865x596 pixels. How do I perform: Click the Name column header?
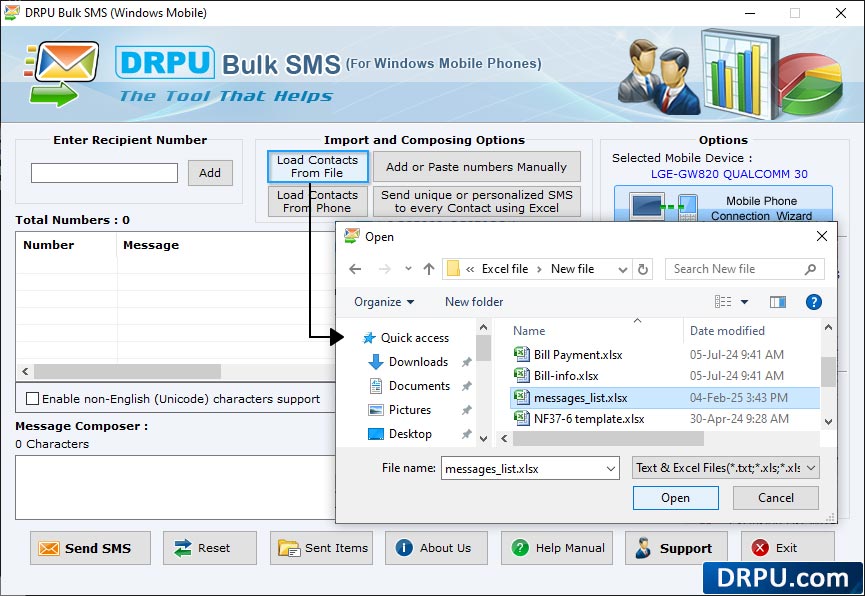[x=529, y=331]
